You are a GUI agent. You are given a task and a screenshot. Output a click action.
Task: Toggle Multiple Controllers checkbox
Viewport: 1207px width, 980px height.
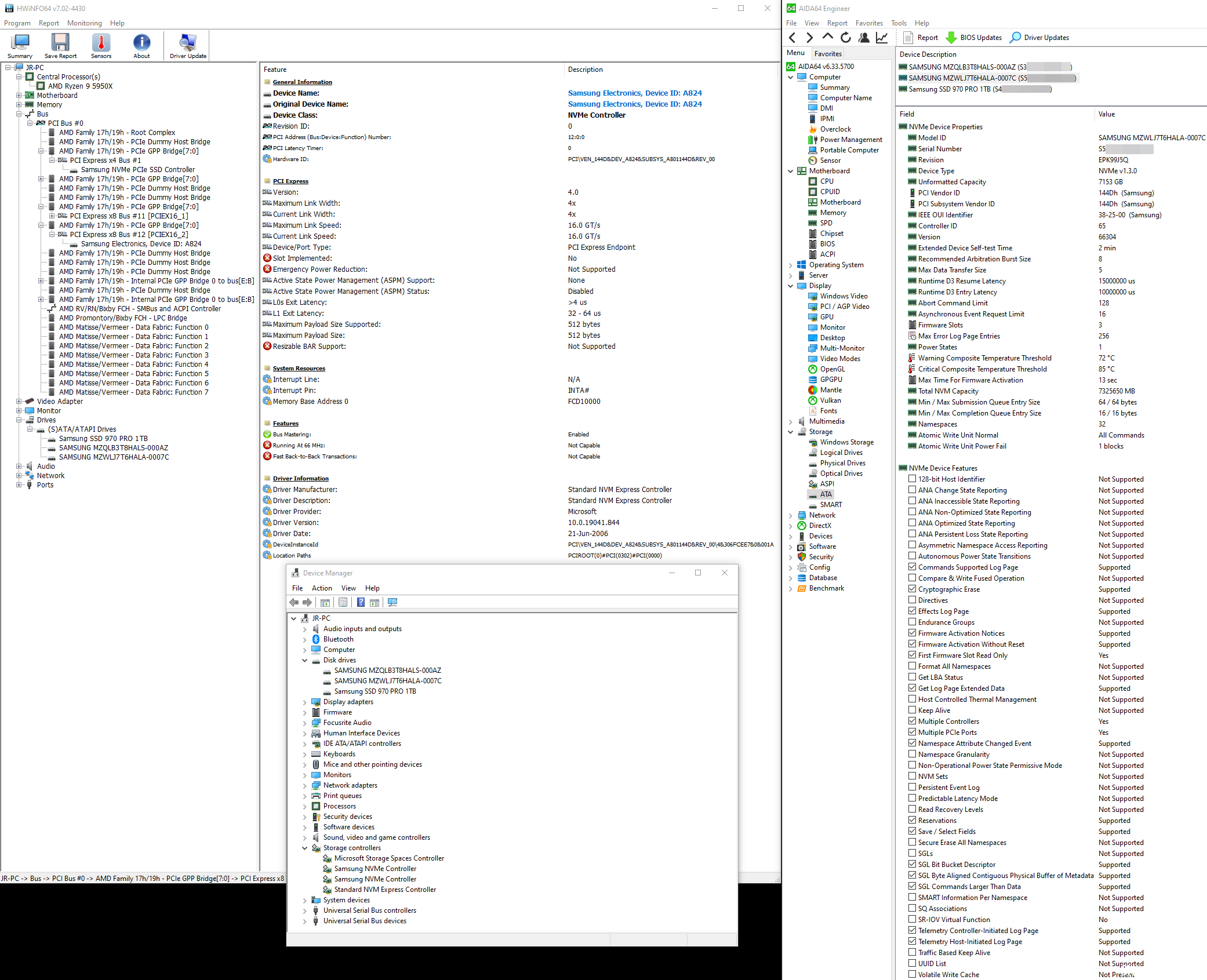click(912, 721)
